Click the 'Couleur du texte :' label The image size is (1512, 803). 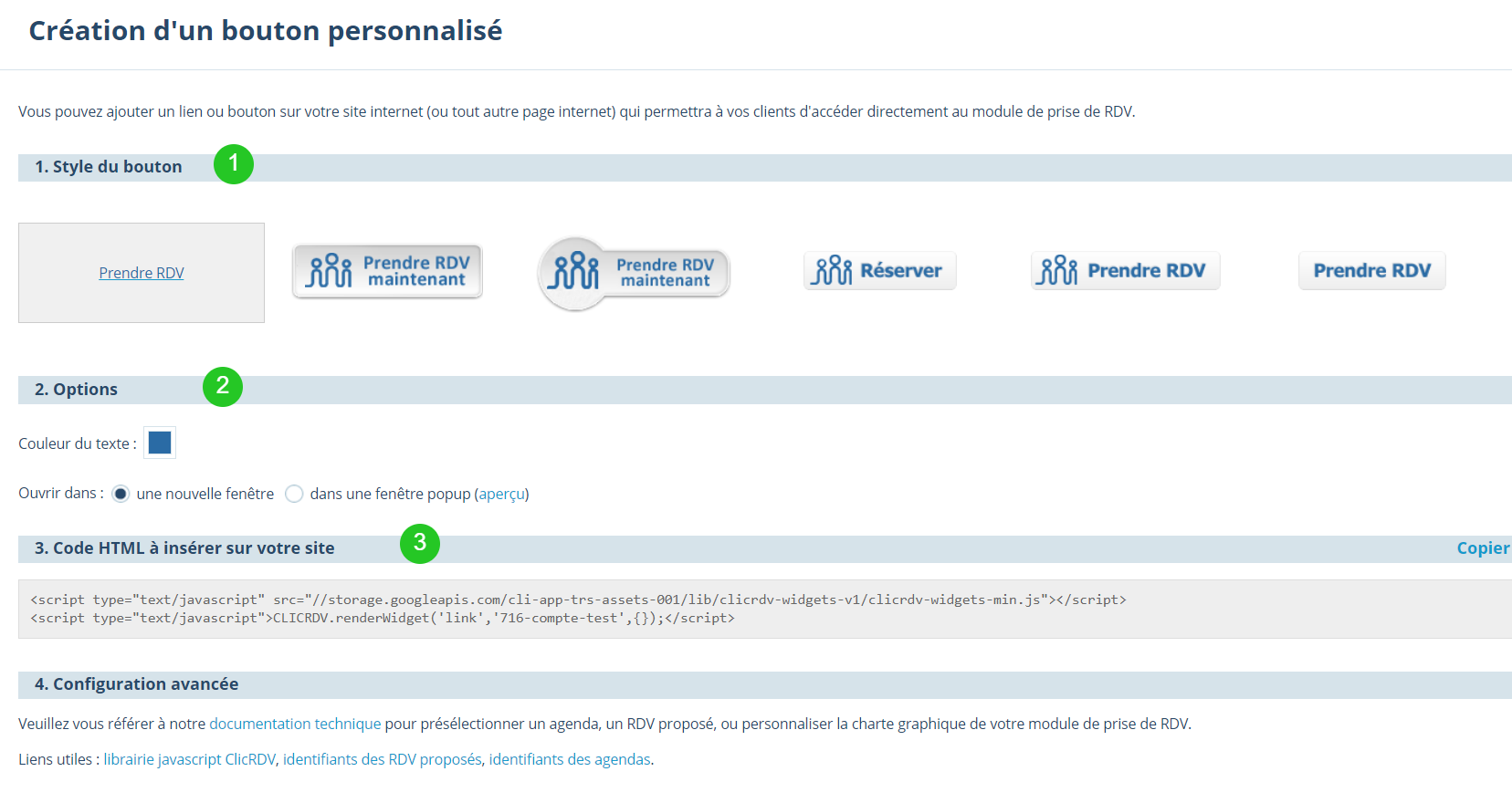tap(78, 443)
